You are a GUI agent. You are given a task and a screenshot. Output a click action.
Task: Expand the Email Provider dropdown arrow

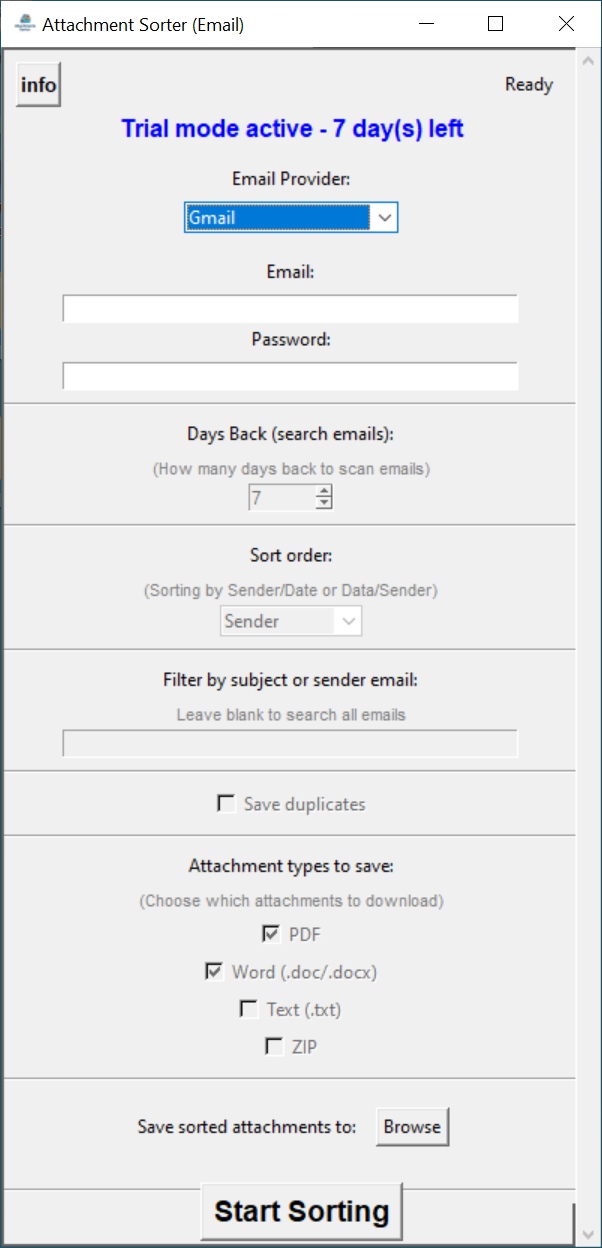coord(385,217)
